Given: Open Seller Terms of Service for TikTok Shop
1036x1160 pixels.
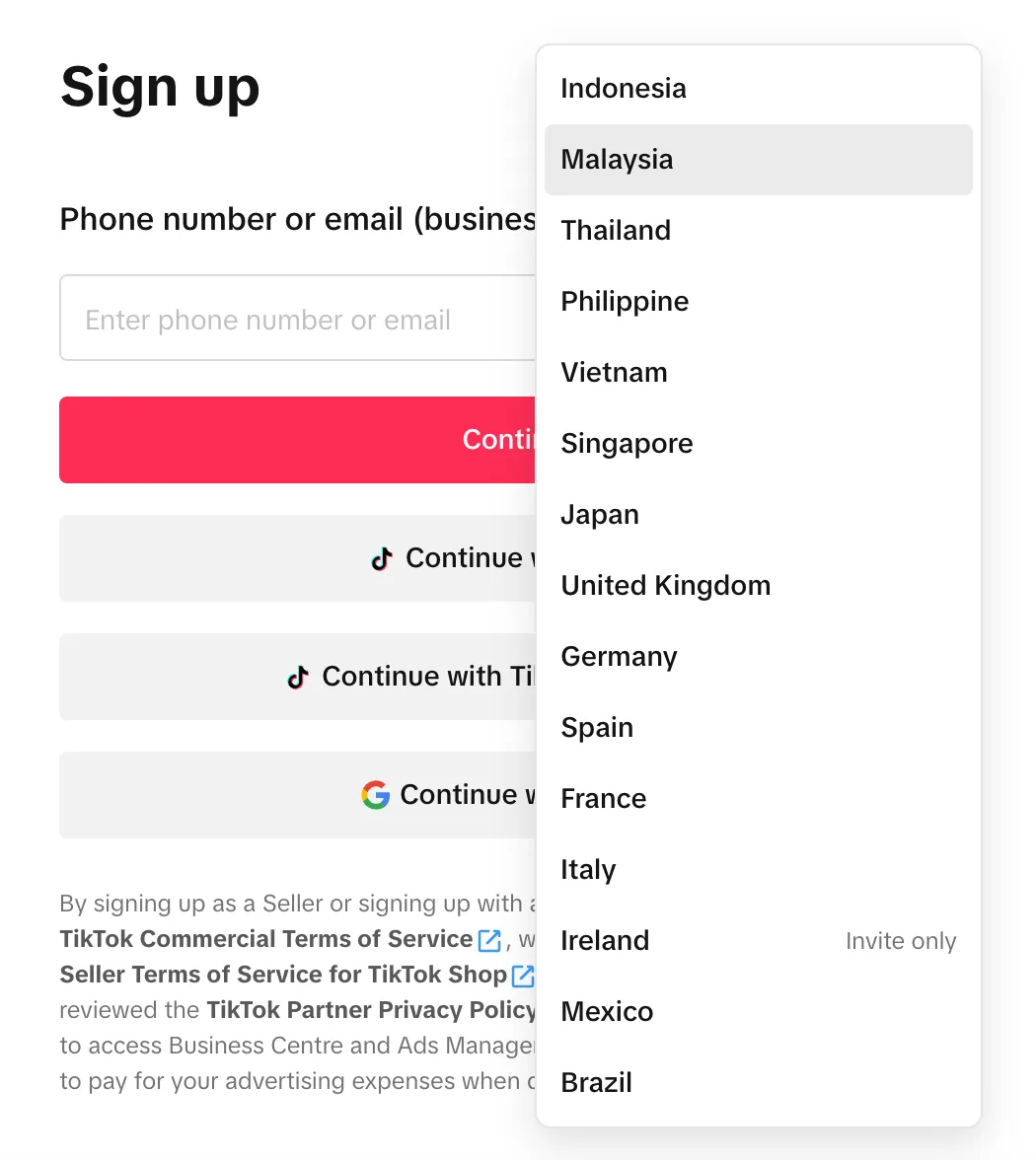Looking at the screenshot, I should tap(283, 975).
